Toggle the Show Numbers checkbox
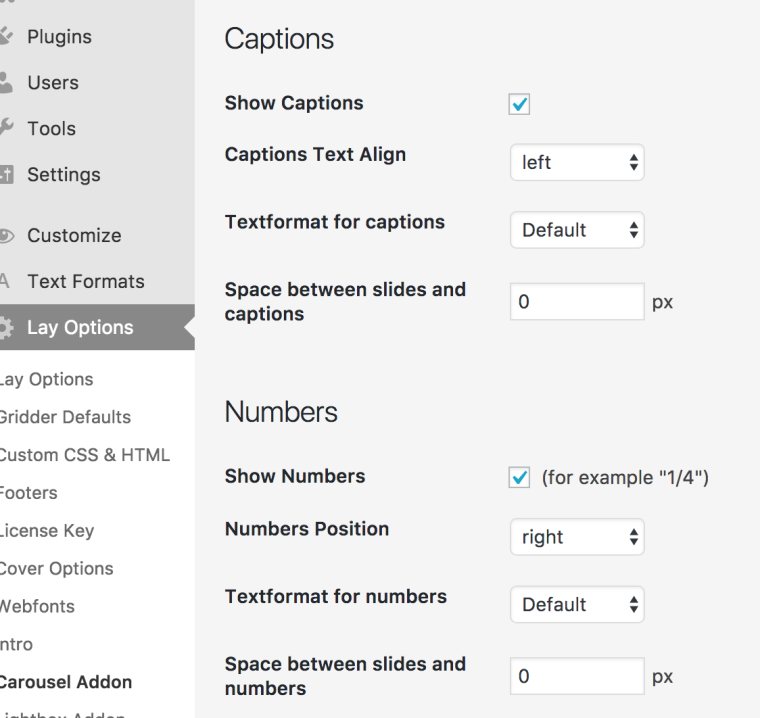Image resolution: width=760 pixels, height=718 pixels. tap(519, 478)
